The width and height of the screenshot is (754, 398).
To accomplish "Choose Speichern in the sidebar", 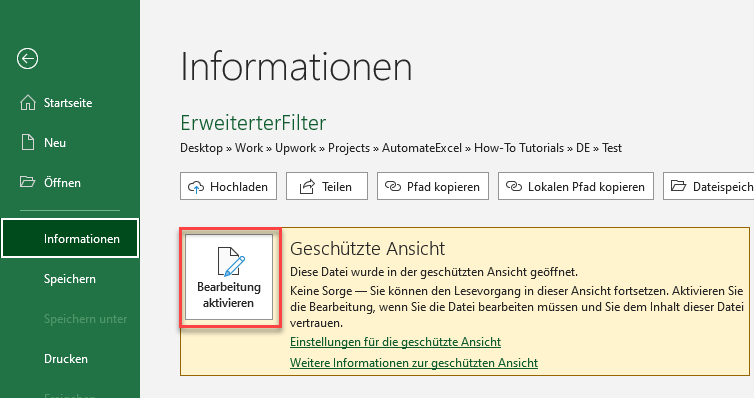I will click(x=70, y=279).
